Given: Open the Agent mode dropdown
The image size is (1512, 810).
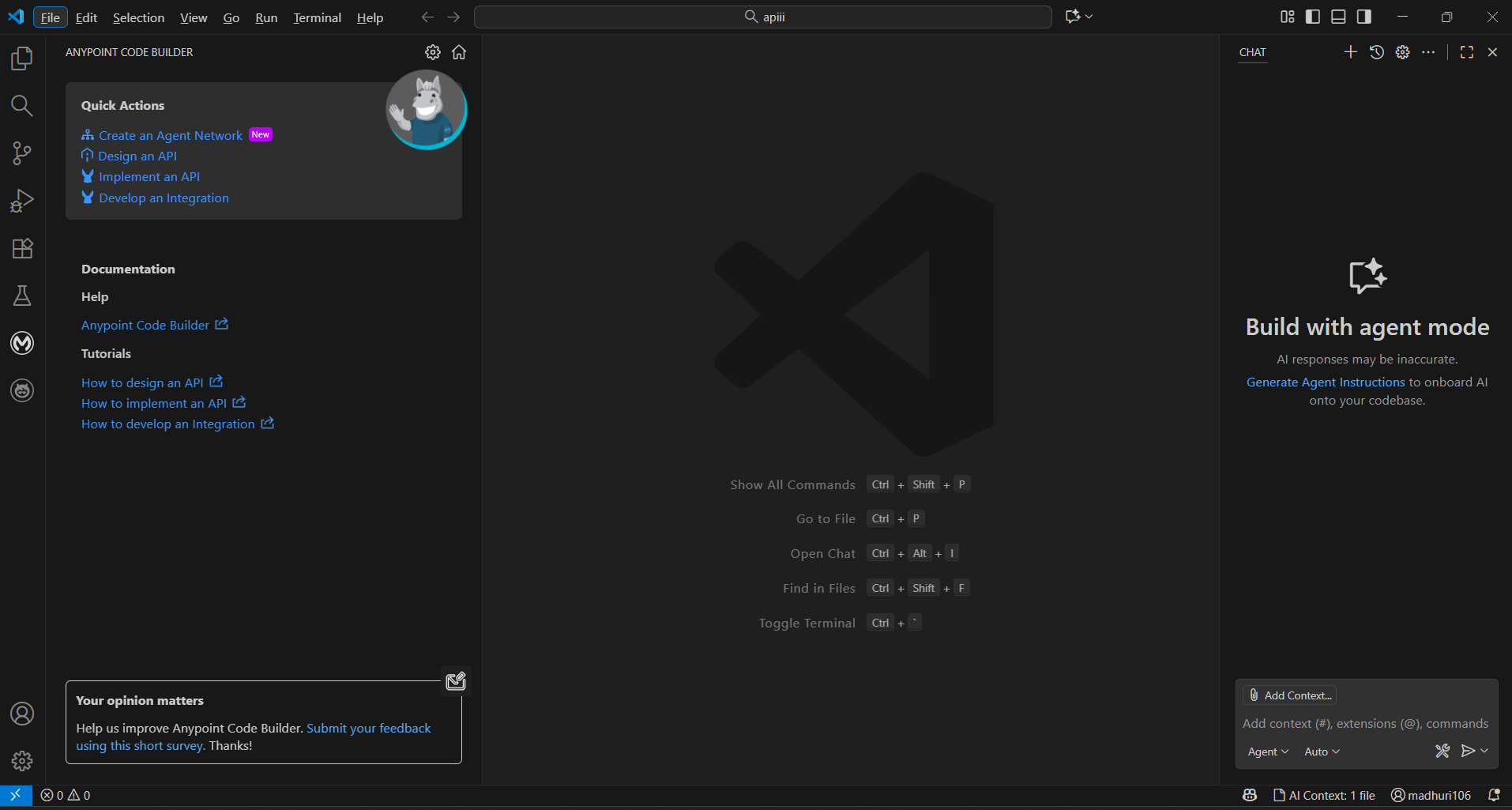Looking at the screenshot, I should click(x=1268, y=752).
